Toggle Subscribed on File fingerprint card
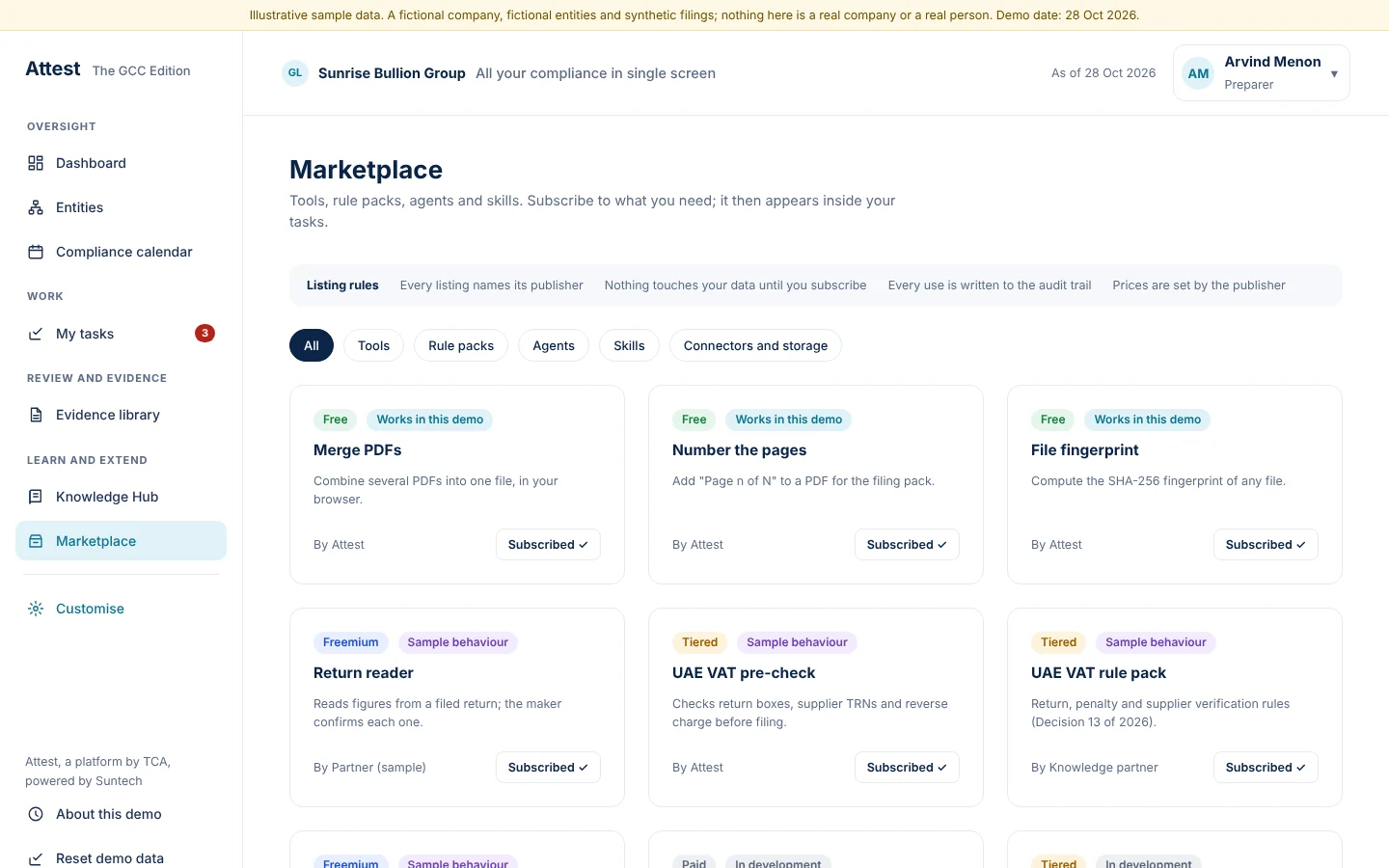 click(1266, 545)
